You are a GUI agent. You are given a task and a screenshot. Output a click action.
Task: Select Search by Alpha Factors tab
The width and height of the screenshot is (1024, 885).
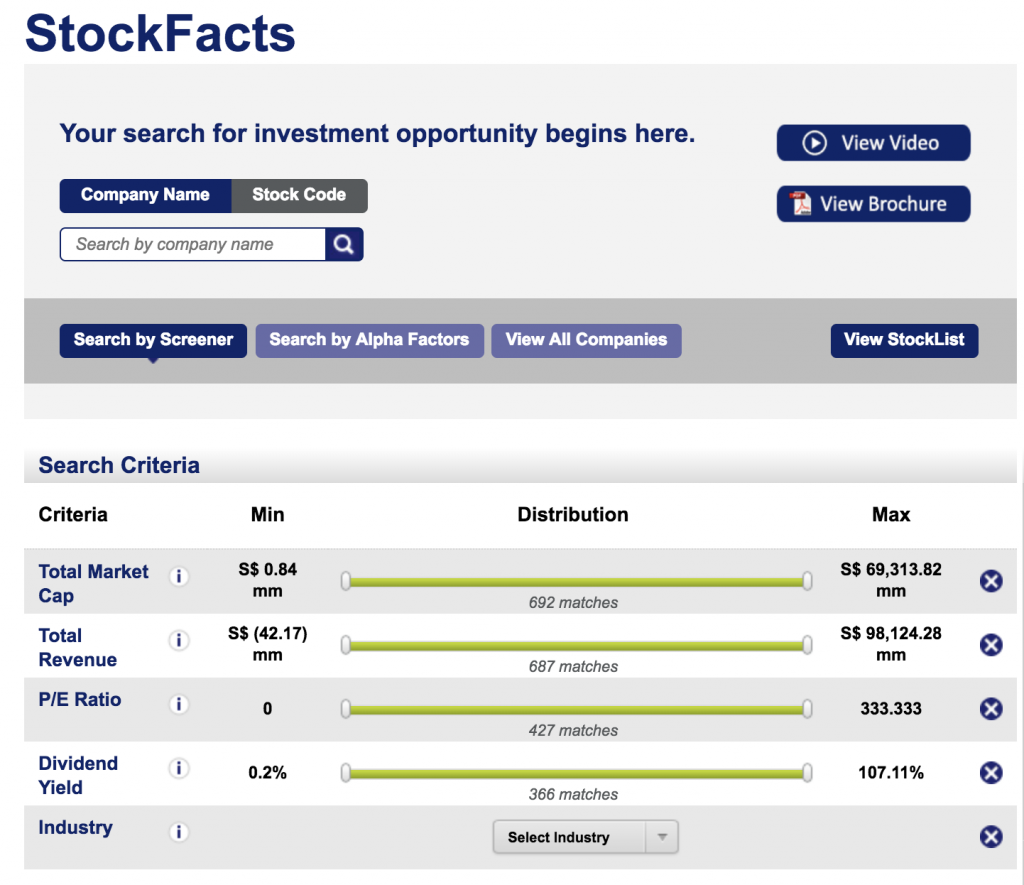tap(370, 340)
